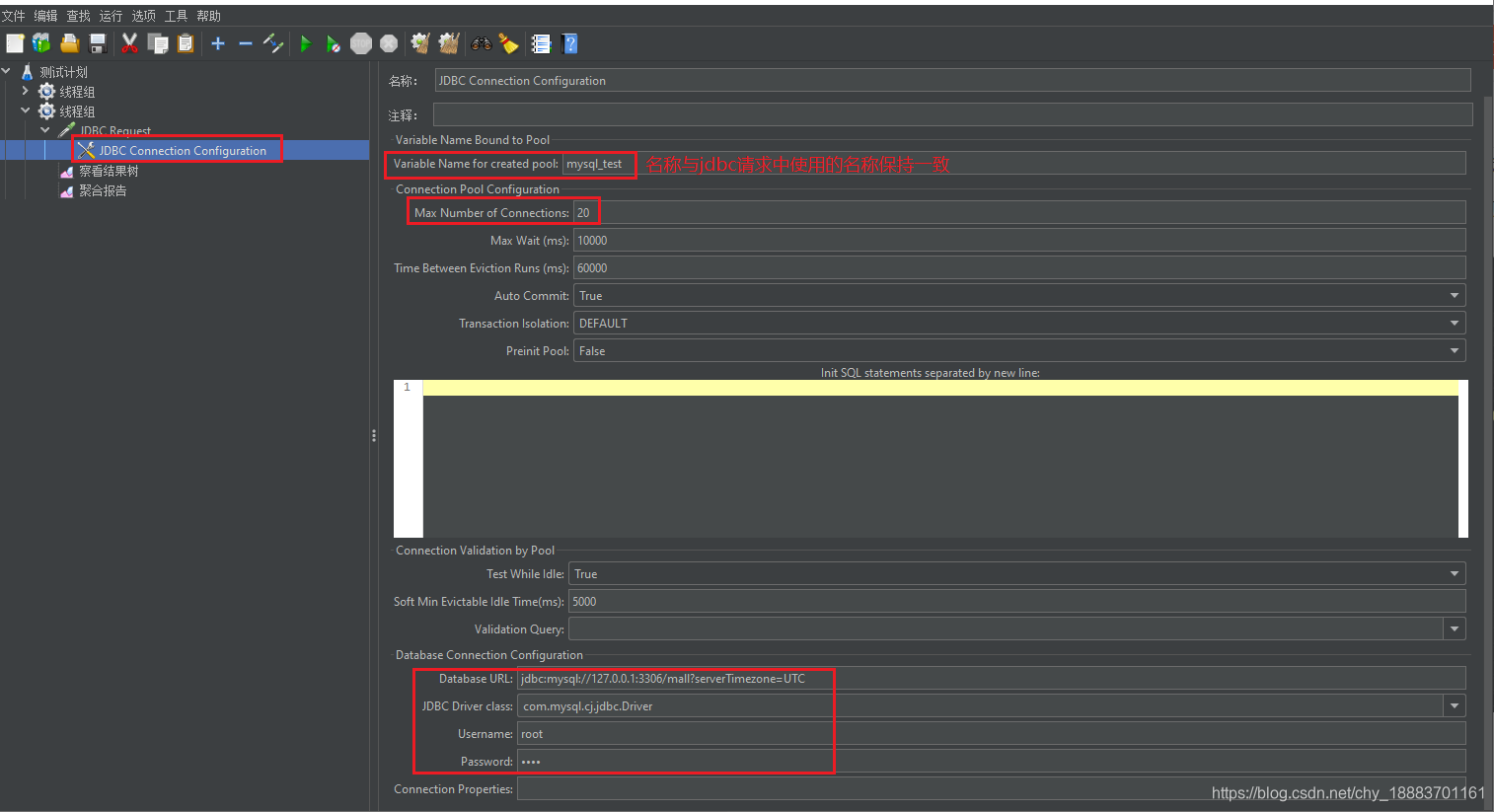Click the Max Wait (ms) field
This screenshot has height=812, width=1494.
1019,240
